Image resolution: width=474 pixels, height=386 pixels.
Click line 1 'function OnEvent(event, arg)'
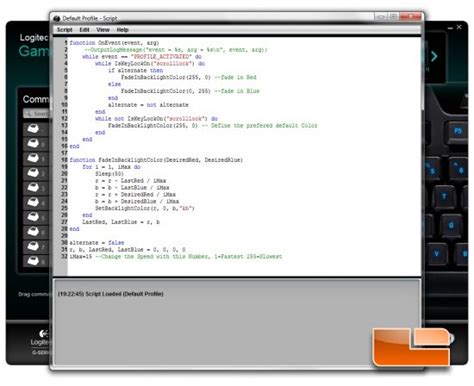(x=114, y=43)
